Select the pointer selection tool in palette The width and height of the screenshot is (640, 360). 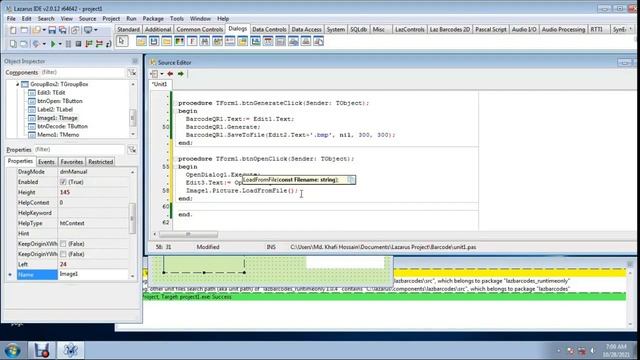(122, 41)
